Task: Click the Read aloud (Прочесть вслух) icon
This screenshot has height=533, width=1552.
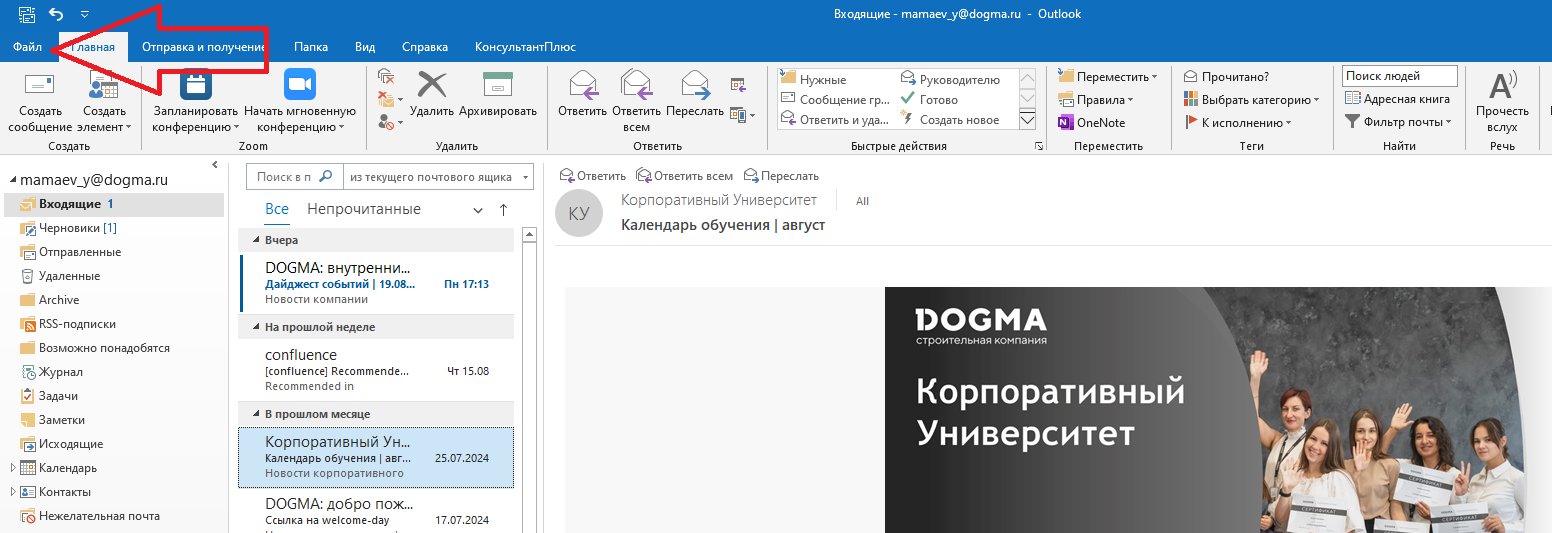Action: [1502, 86]
